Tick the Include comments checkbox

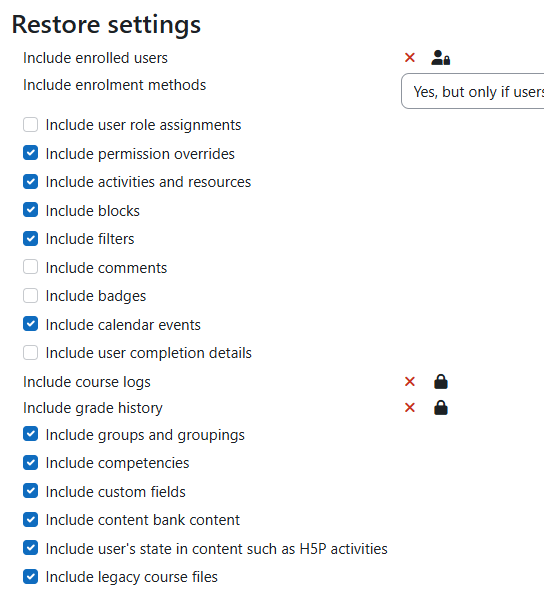[x=30, y=267]
